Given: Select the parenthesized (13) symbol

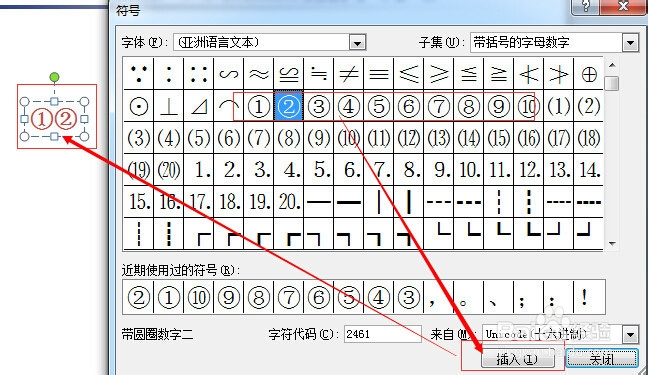Looking at the screenshot, I should [x=439, y=138].
